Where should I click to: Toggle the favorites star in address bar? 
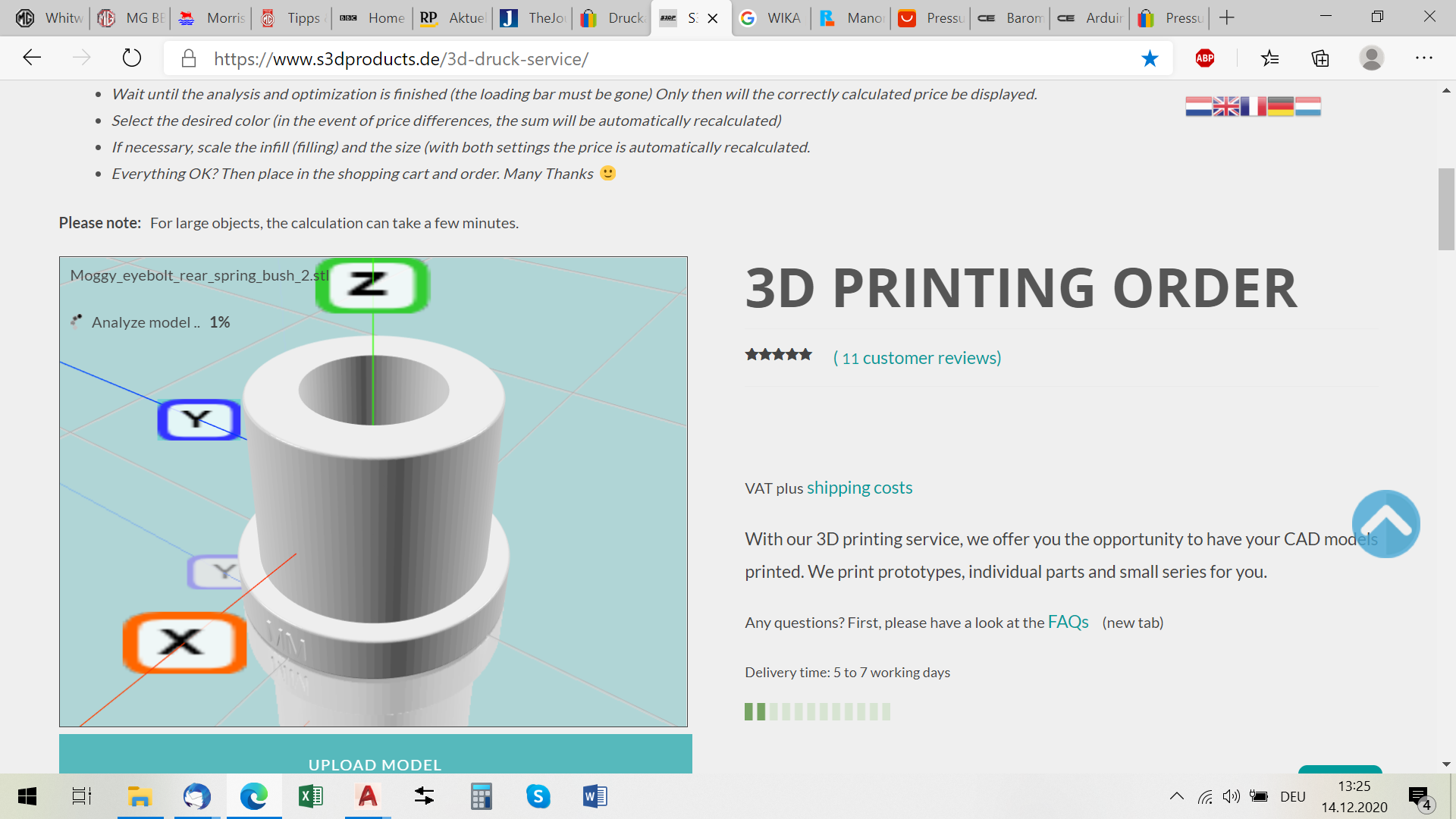click(x=1150, y=58)
